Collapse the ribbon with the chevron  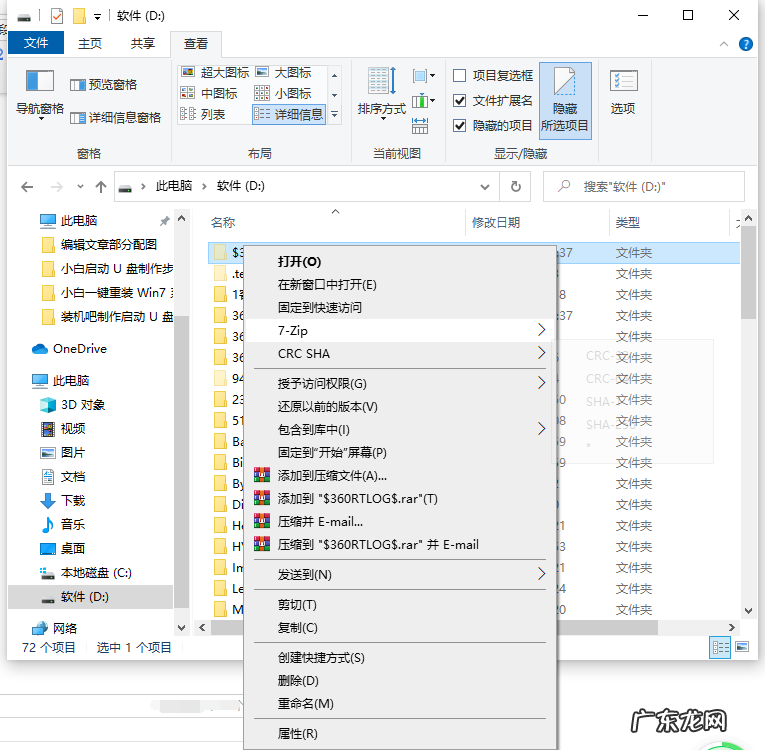(724, 44)
